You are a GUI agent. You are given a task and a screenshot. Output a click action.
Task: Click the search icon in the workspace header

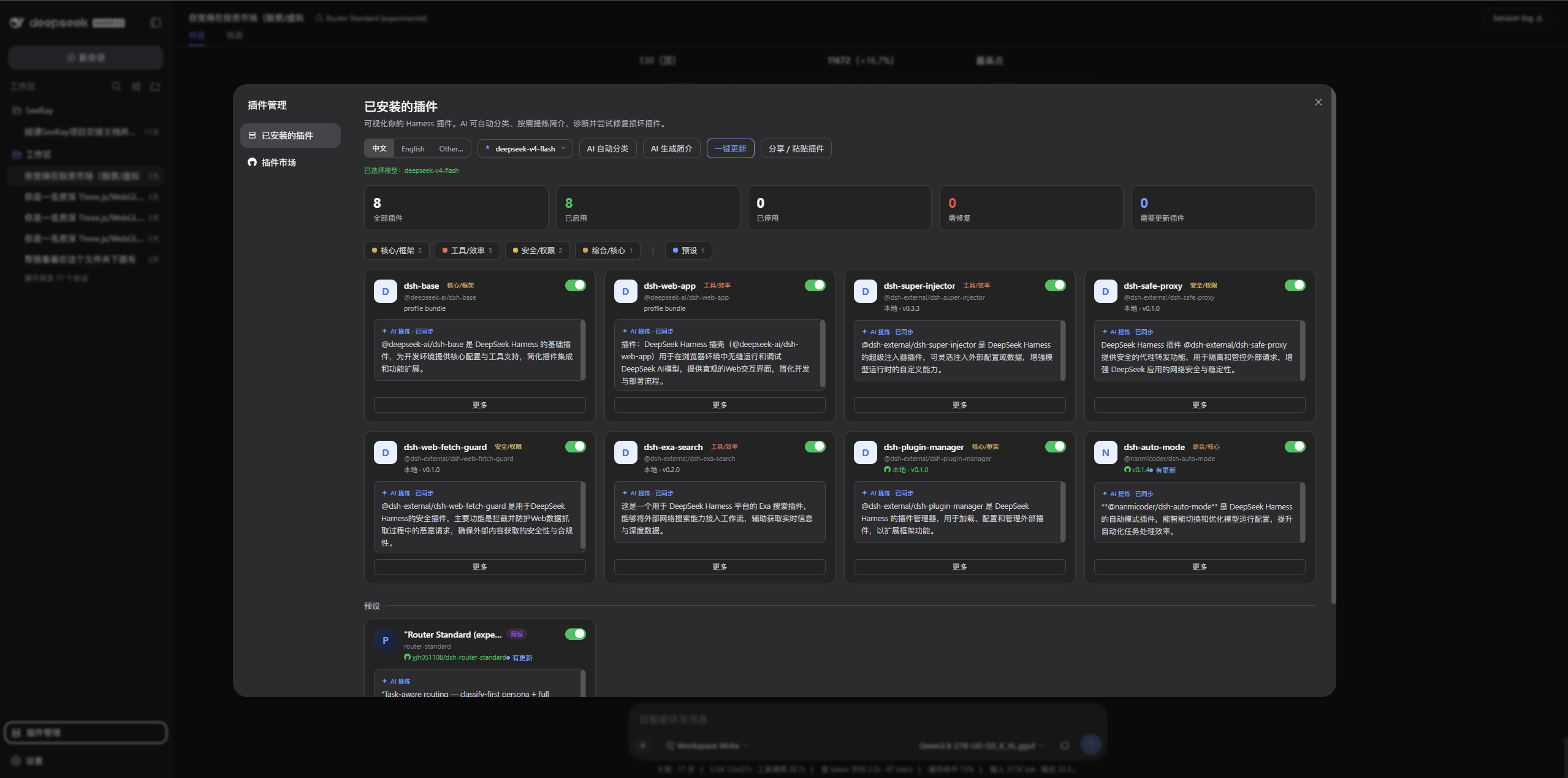pos(116,86)
